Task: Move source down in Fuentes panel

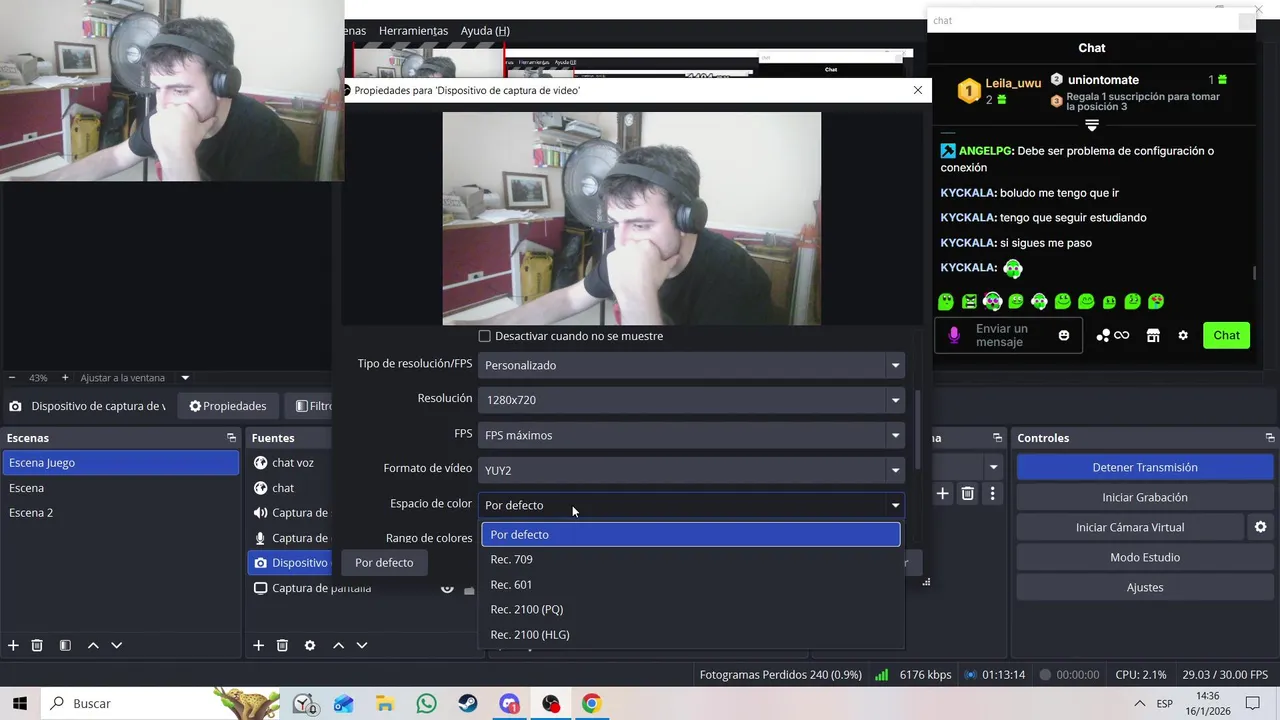Action: (x=362, y=646)
